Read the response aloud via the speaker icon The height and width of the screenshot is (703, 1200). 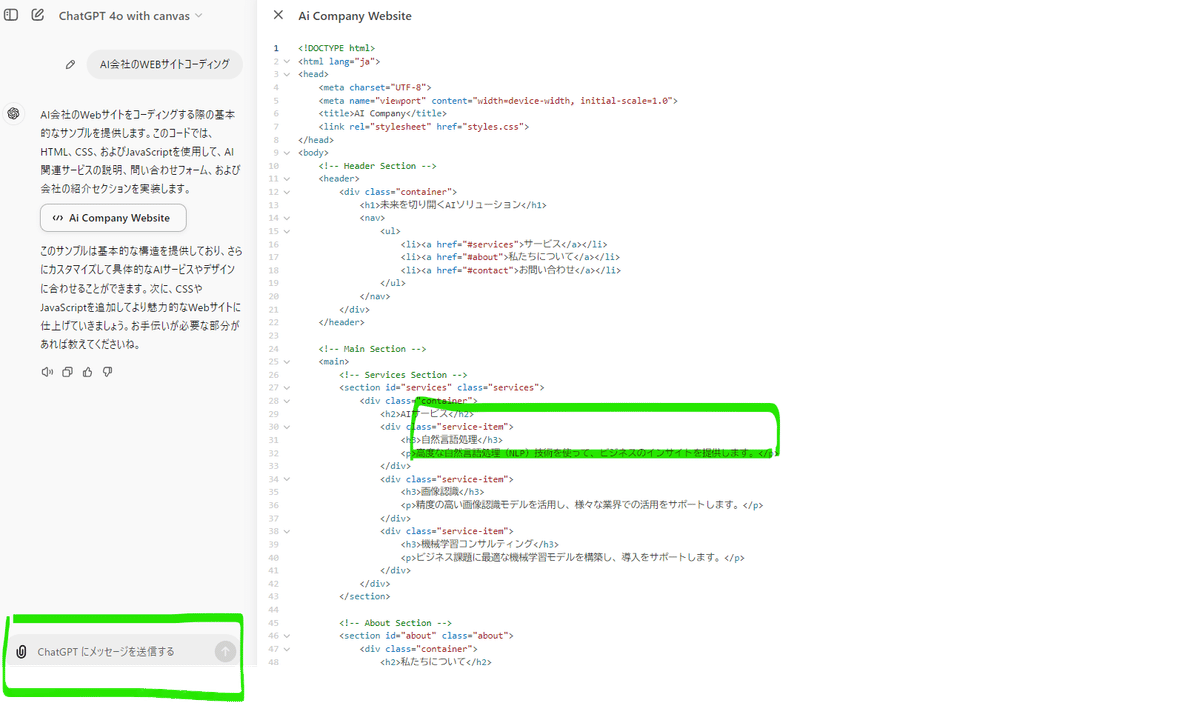46,371
